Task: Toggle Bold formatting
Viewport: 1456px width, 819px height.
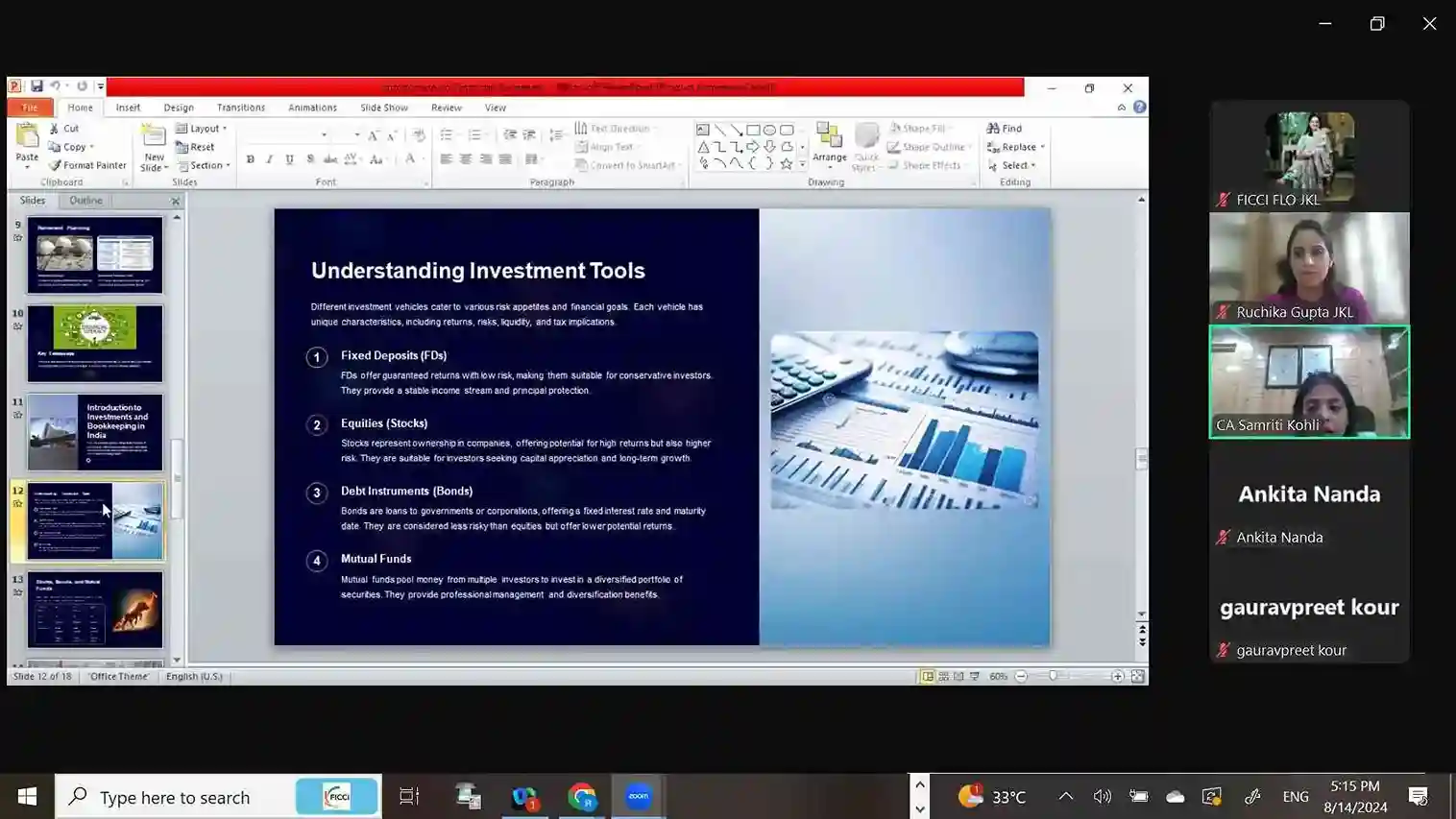Action: pyautogui.click(x=251, y=159)
